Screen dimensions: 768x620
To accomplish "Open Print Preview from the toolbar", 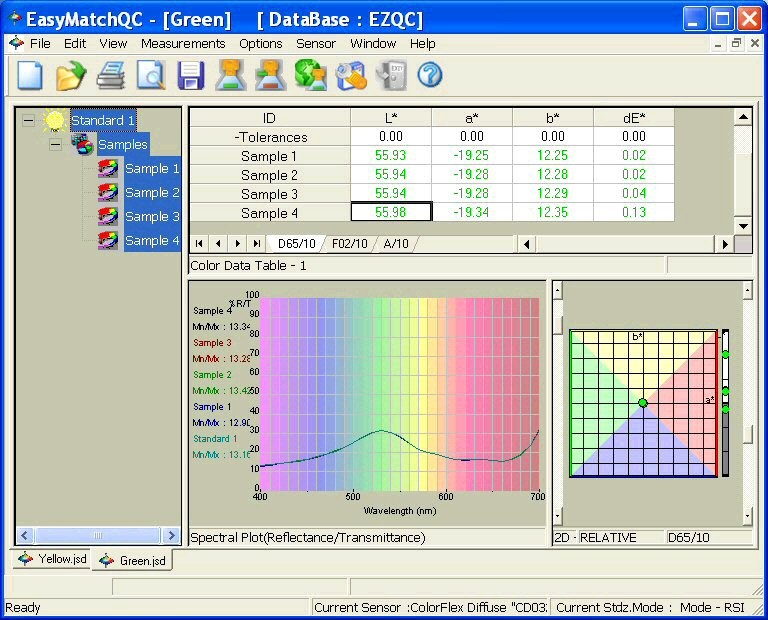I will [x=150, y=75].
